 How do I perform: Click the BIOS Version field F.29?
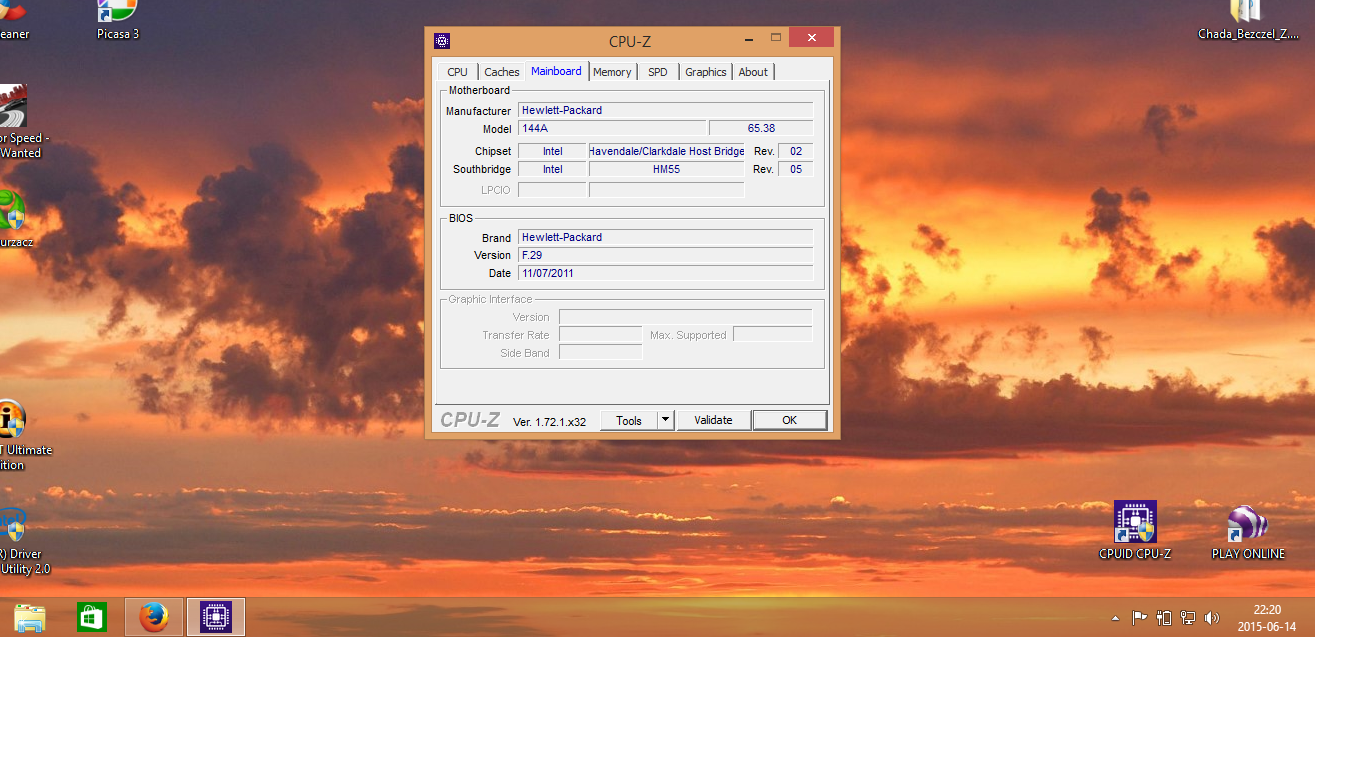pyautogui.click(x=665, y=255)
